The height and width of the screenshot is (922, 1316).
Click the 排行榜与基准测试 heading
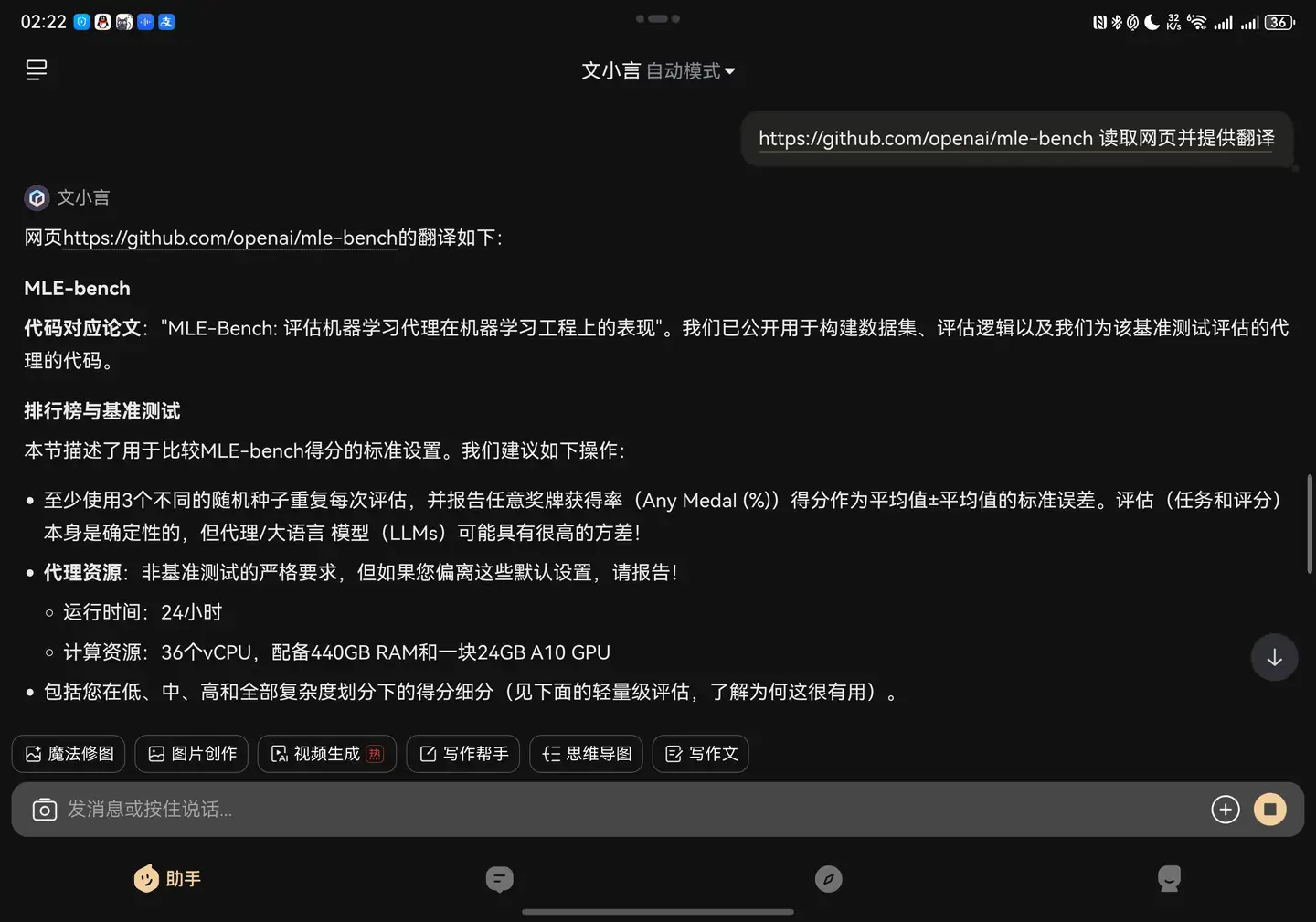pyautogui.click(x=102, y=411)
